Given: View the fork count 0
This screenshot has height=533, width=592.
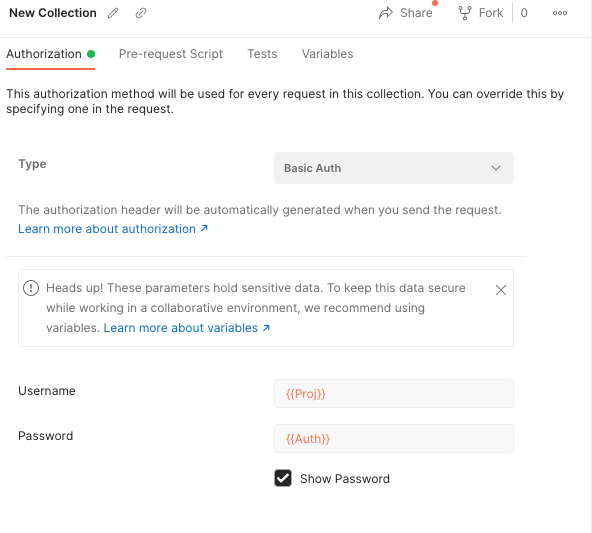Looking at the screenshot, I should pyautogui.click(x=524, y=13).
